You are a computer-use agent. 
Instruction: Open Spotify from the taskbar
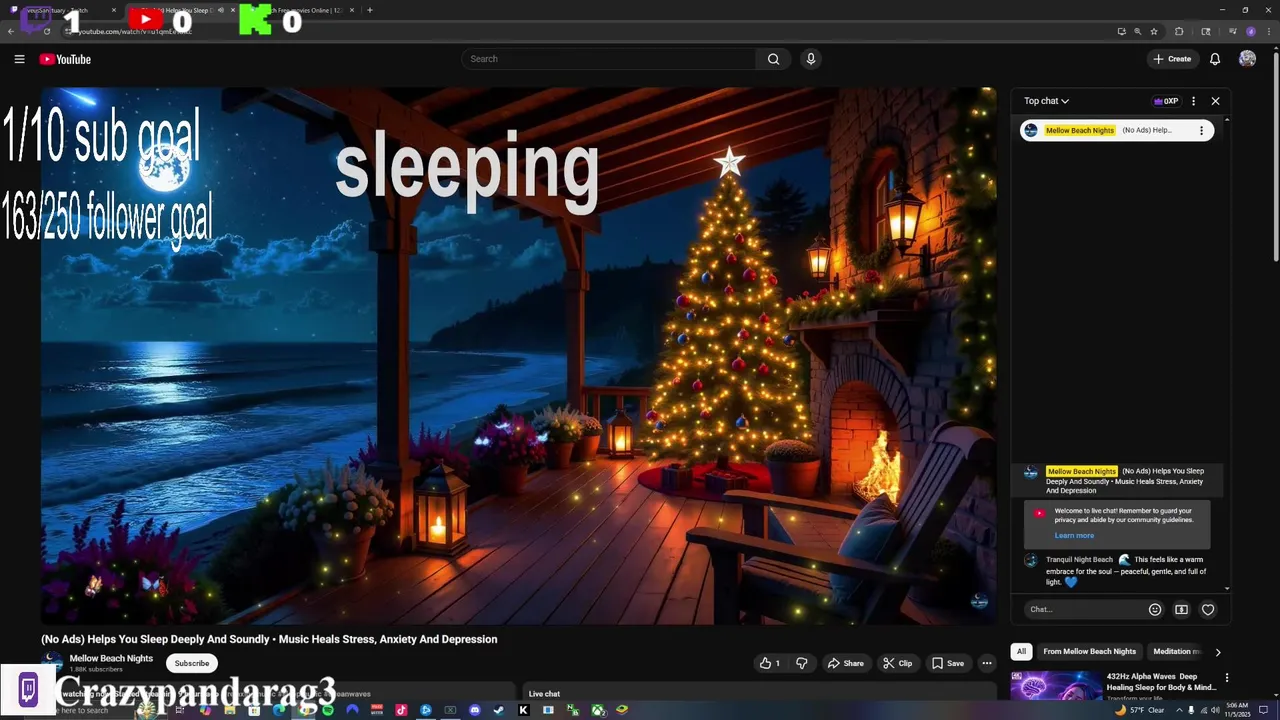[328, 710]
